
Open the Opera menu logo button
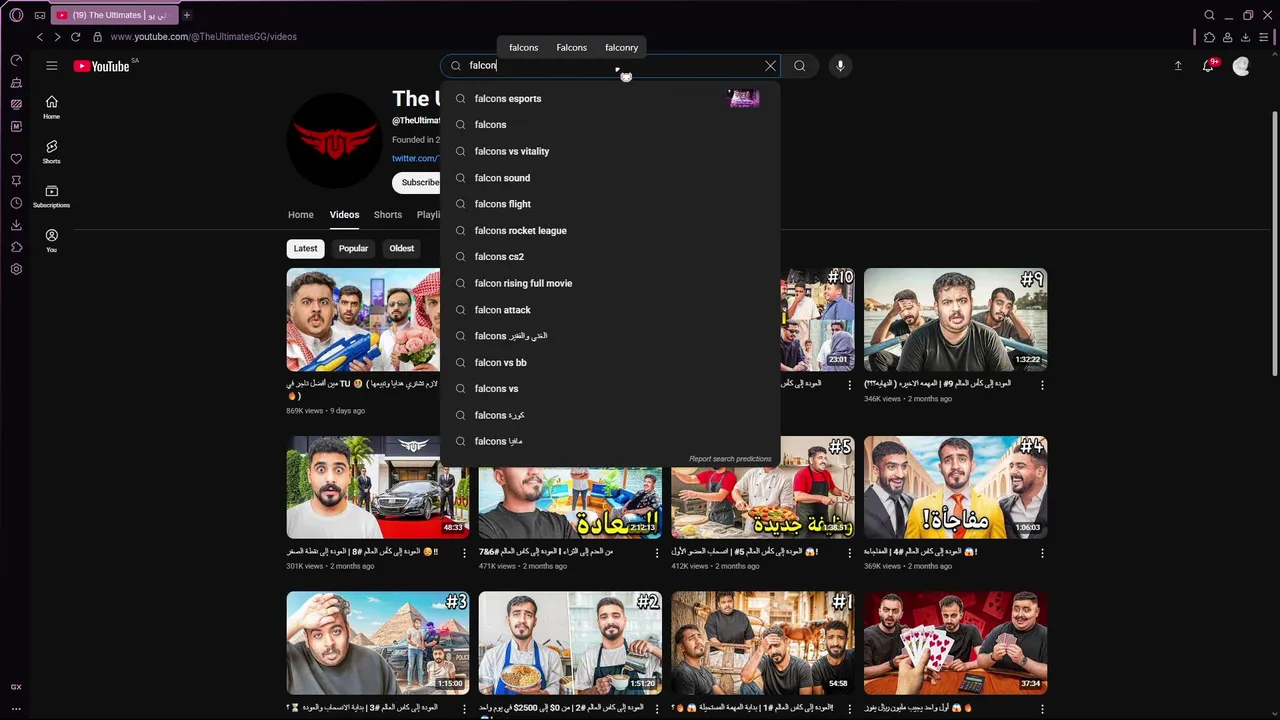(16, 15)
